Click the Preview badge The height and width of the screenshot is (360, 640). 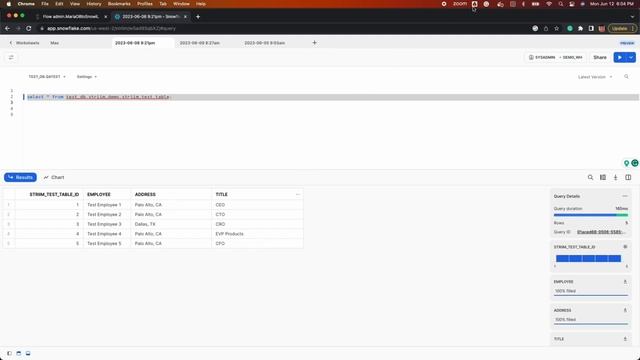tap(627, 43)
